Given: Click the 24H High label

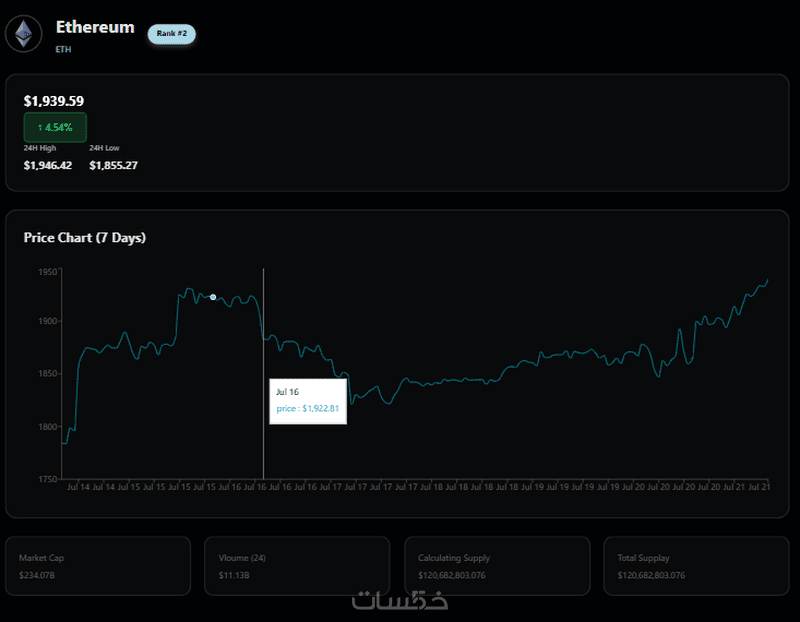Looking at the screenshot, I should point(40,148).
